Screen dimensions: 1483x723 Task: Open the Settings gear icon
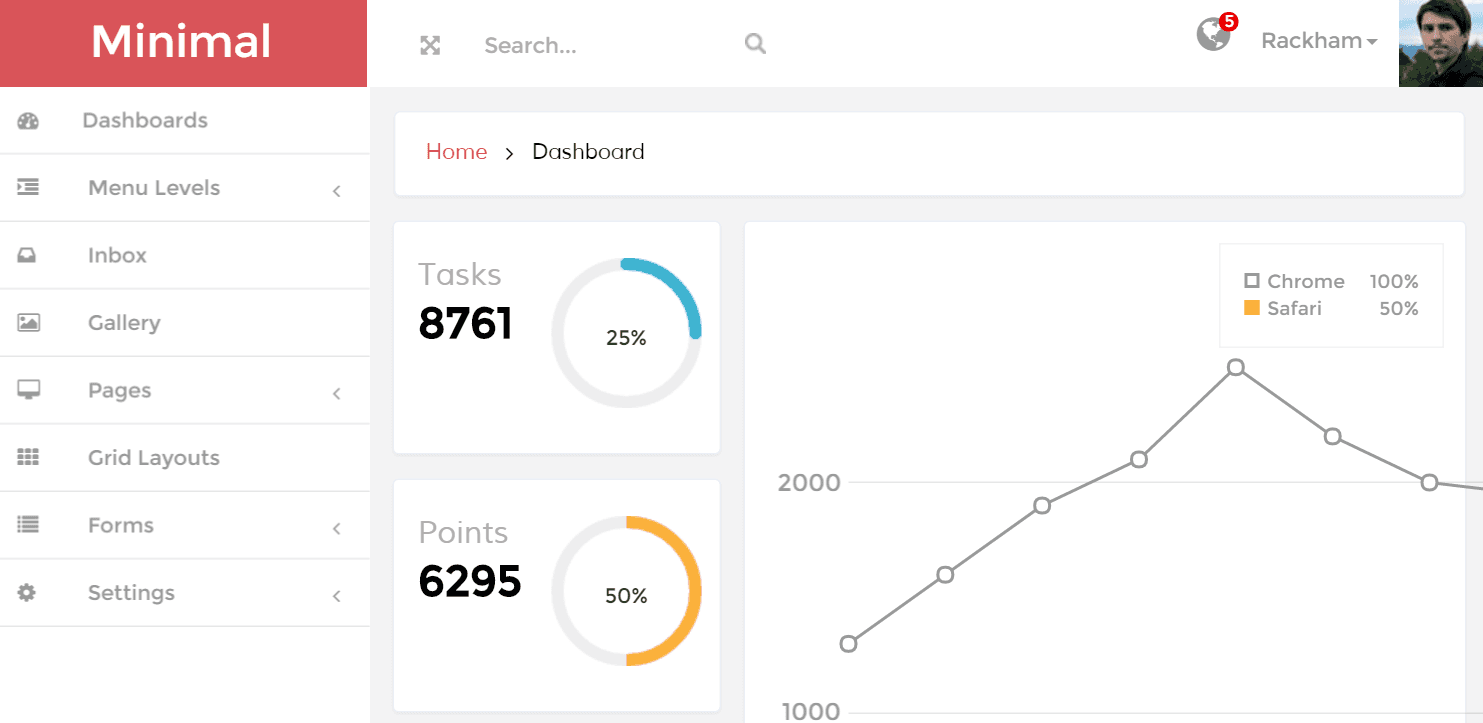[25, 592]
